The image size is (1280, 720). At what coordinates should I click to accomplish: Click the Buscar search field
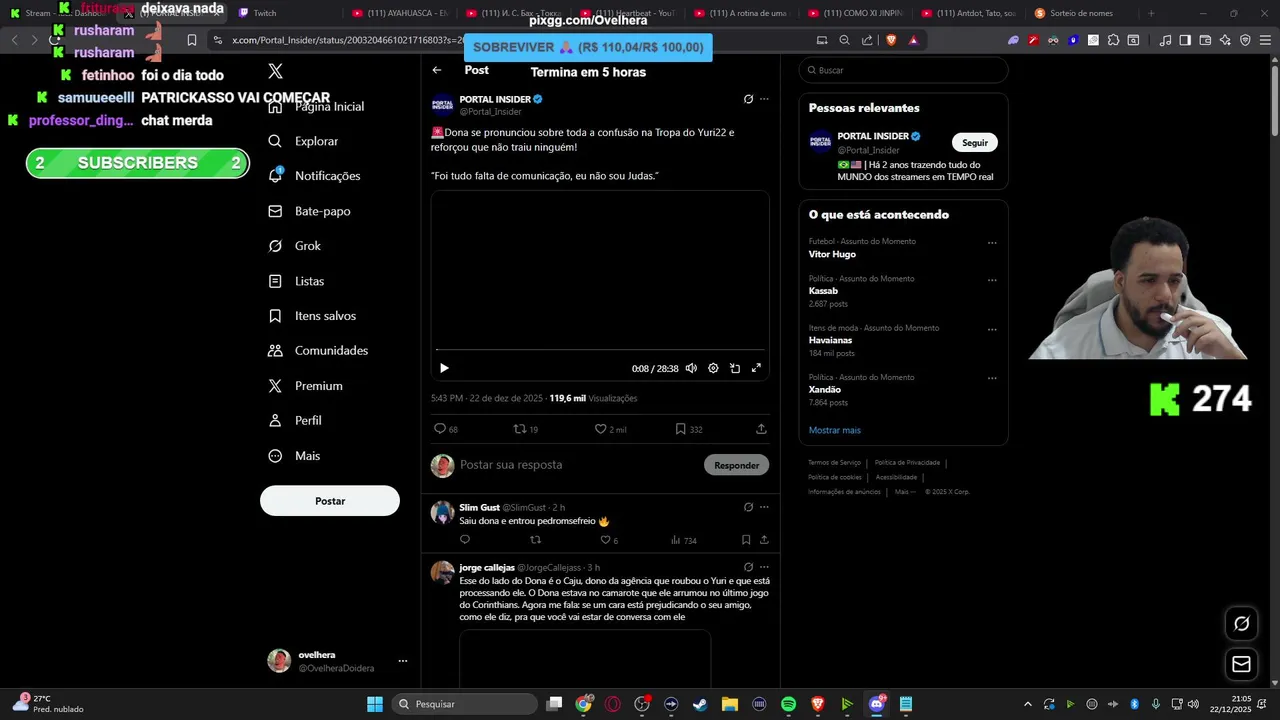pyautogui.click(x=903, y=70)
